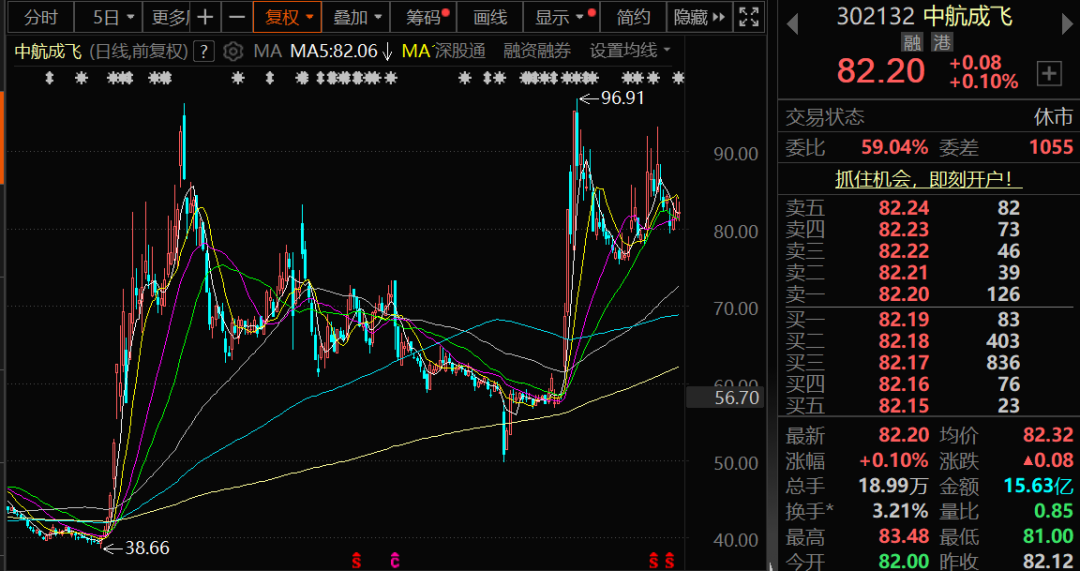The width and height of the screenshot is (1080, 571).
Task: Open the 更多 periods menu
Action: pos(168,17)
